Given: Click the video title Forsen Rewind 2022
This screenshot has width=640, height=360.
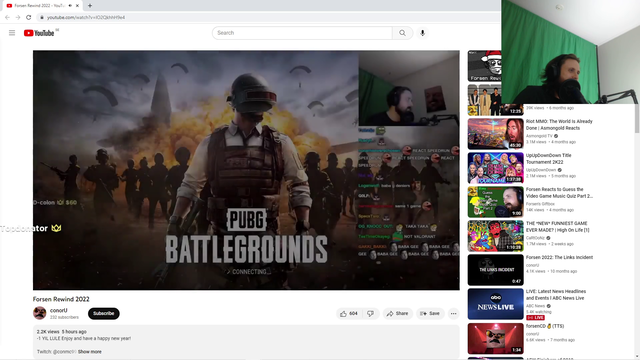Looking at the screenshot, I should coord(61,299).
